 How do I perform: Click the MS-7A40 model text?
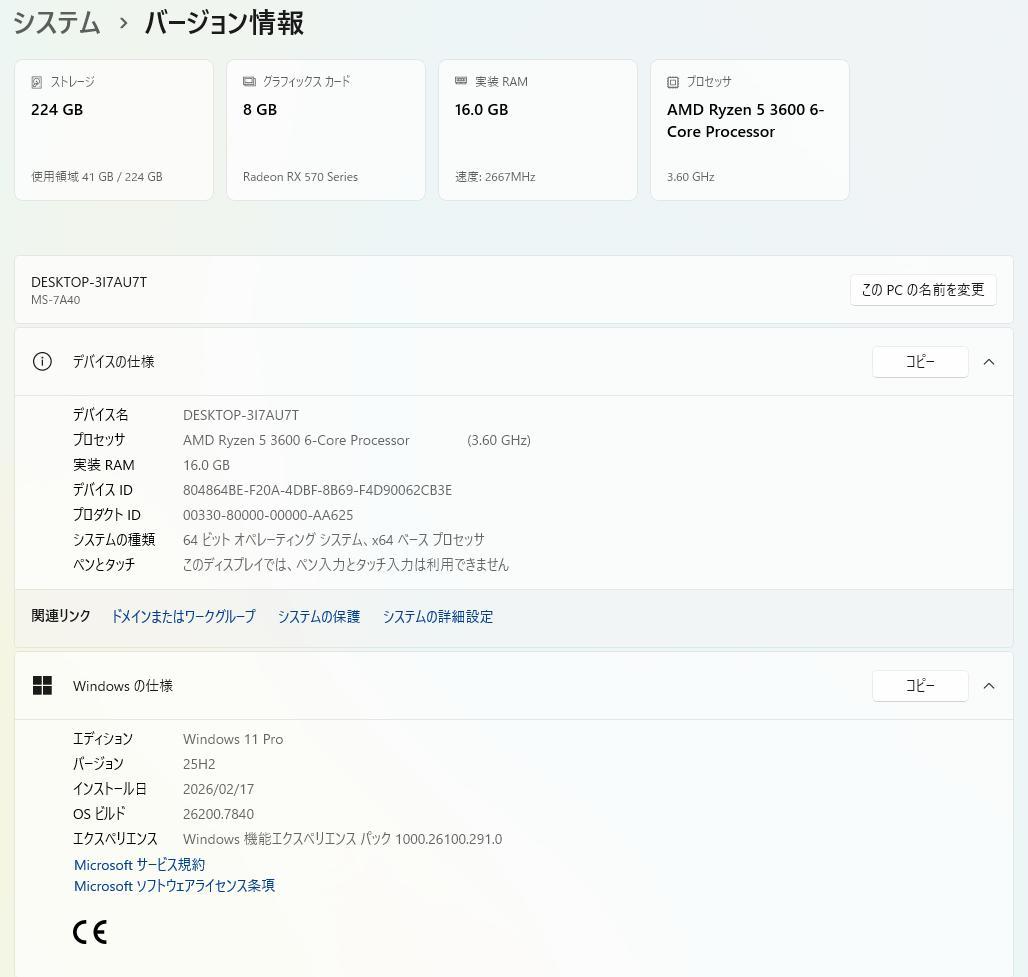[x=55, y=300]
